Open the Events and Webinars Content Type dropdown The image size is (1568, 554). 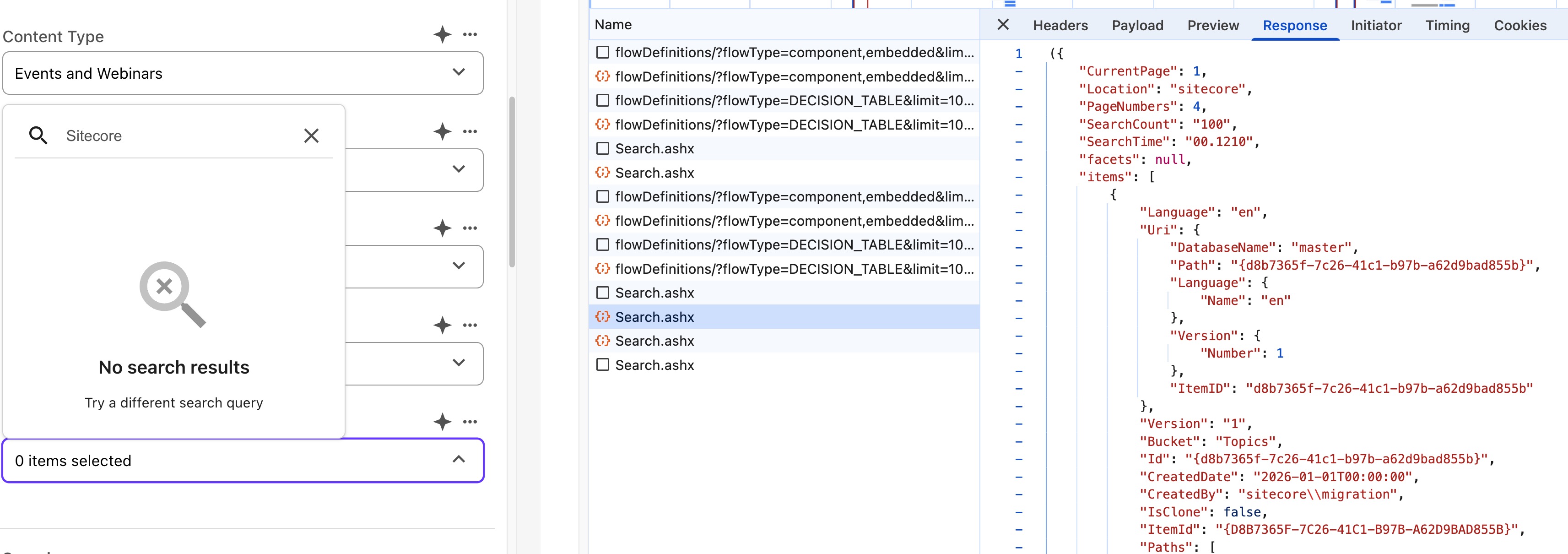point(243,73)
